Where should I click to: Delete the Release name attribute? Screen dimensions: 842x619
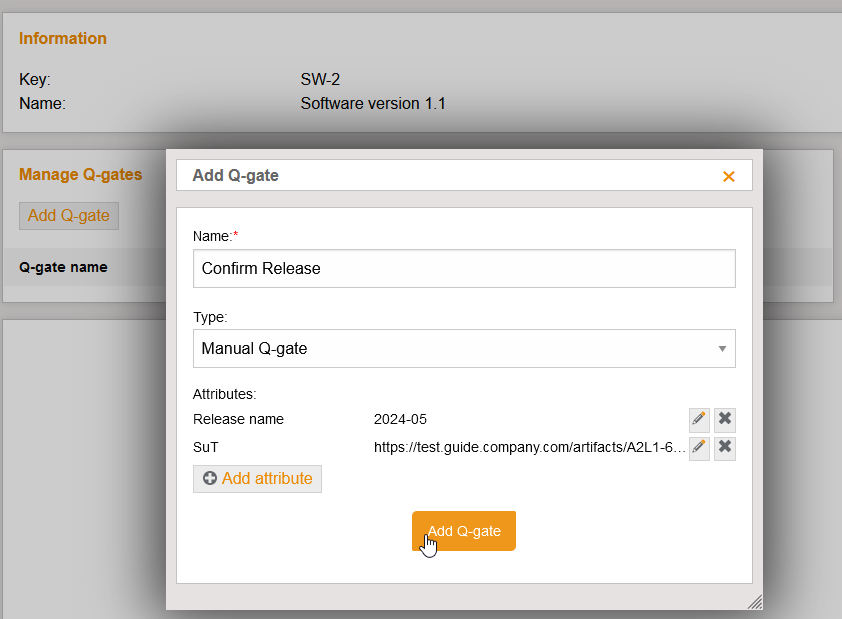pos(724,419)
